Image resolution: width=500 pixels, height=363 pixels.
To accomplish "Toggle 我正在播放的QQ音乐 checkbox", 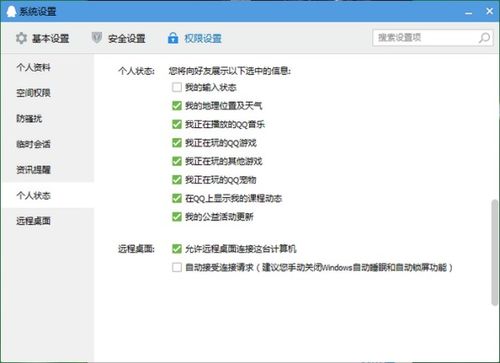I will pos(177,124).
